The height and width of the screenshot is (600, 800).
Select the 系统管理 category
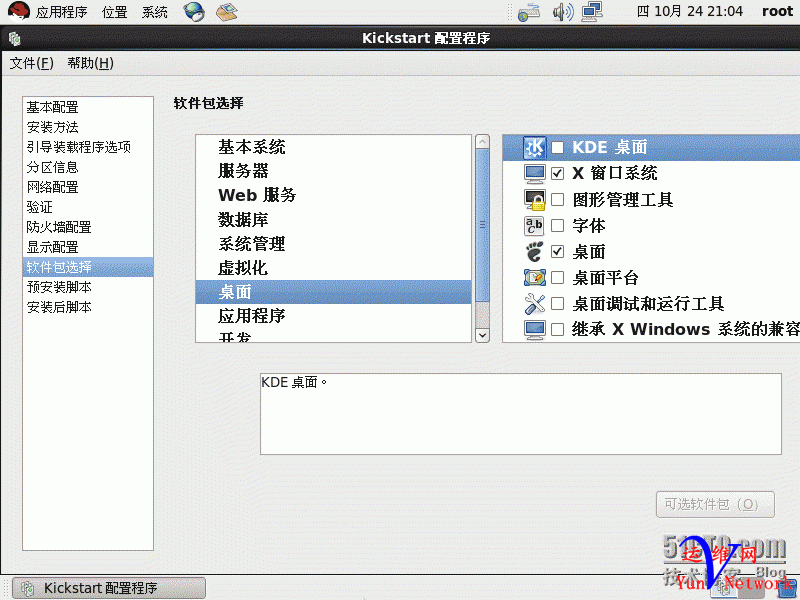(x=334, y=243)
